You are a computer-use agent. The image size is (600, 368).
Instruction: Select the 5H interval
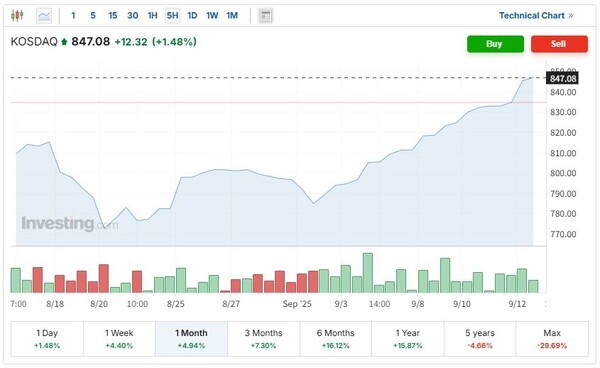tap(173, 16)
